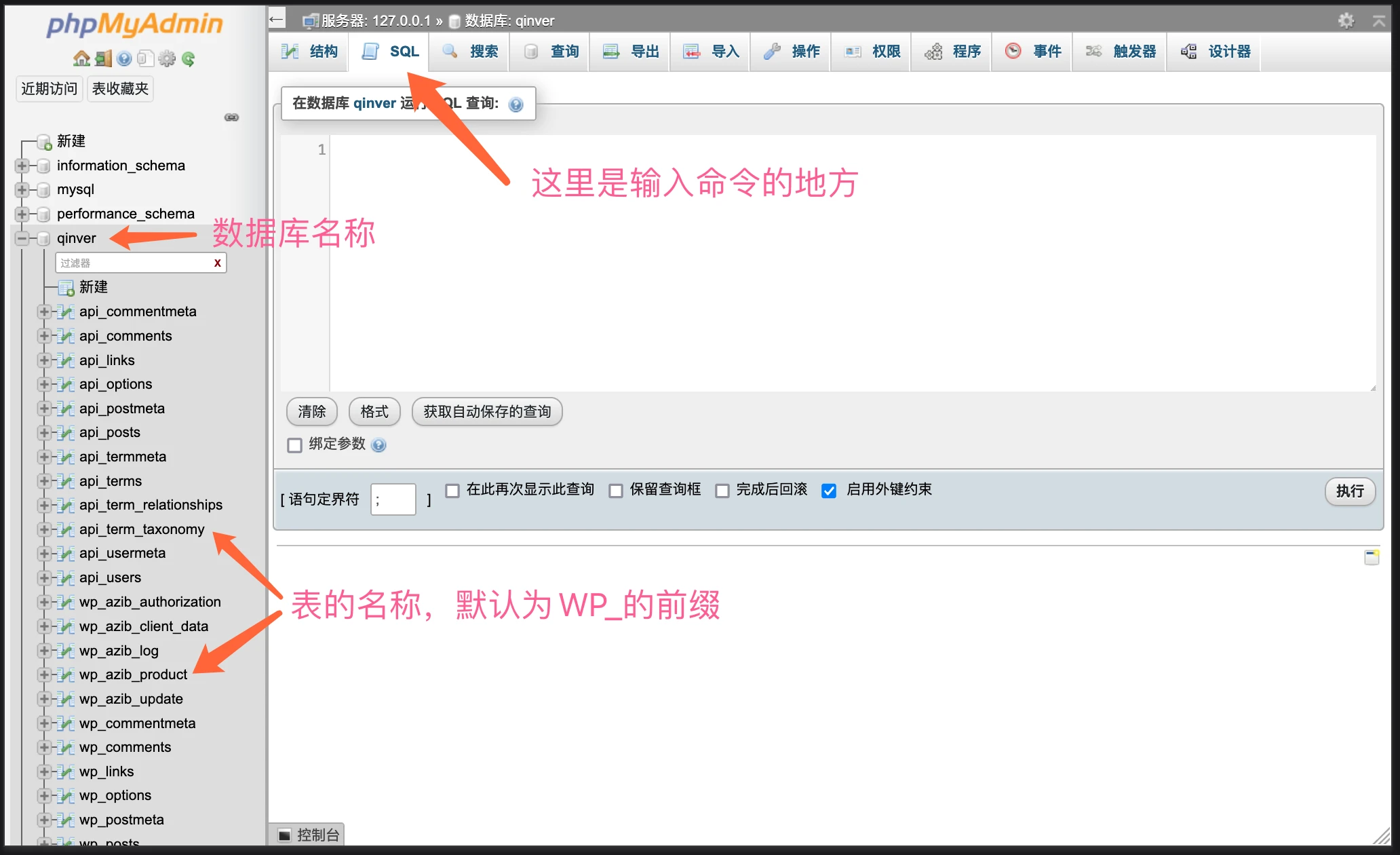Open the 导入 tab
1400x855 pixels.
(709, 51)
